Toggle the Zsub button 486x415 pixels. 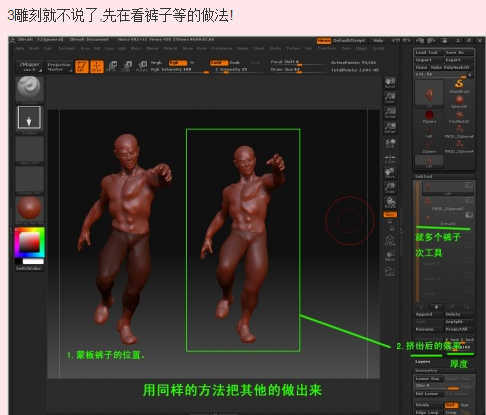[x=235, y=63]
